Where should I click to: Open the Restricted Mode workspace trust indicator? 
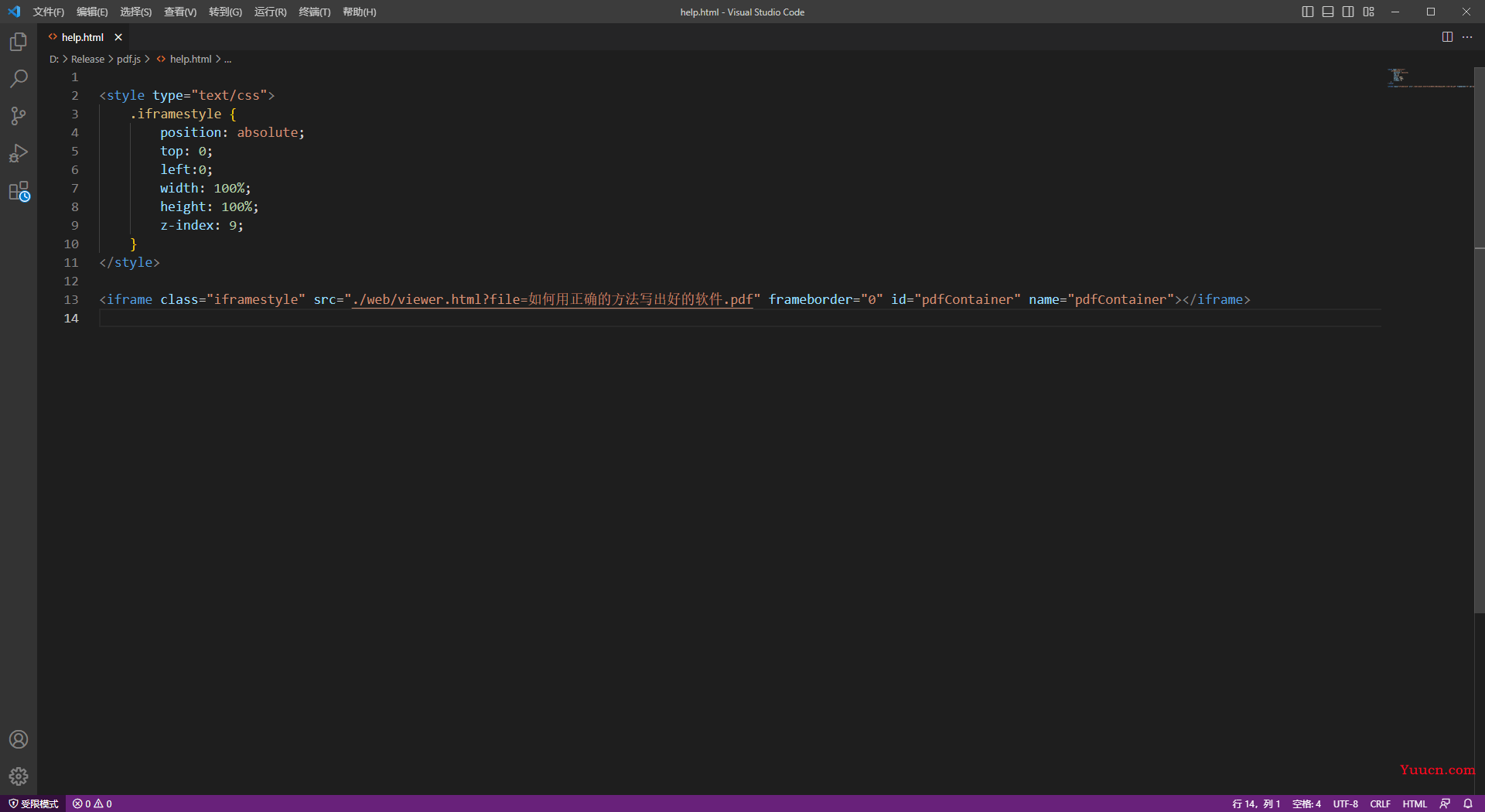(x=33, y=803)
